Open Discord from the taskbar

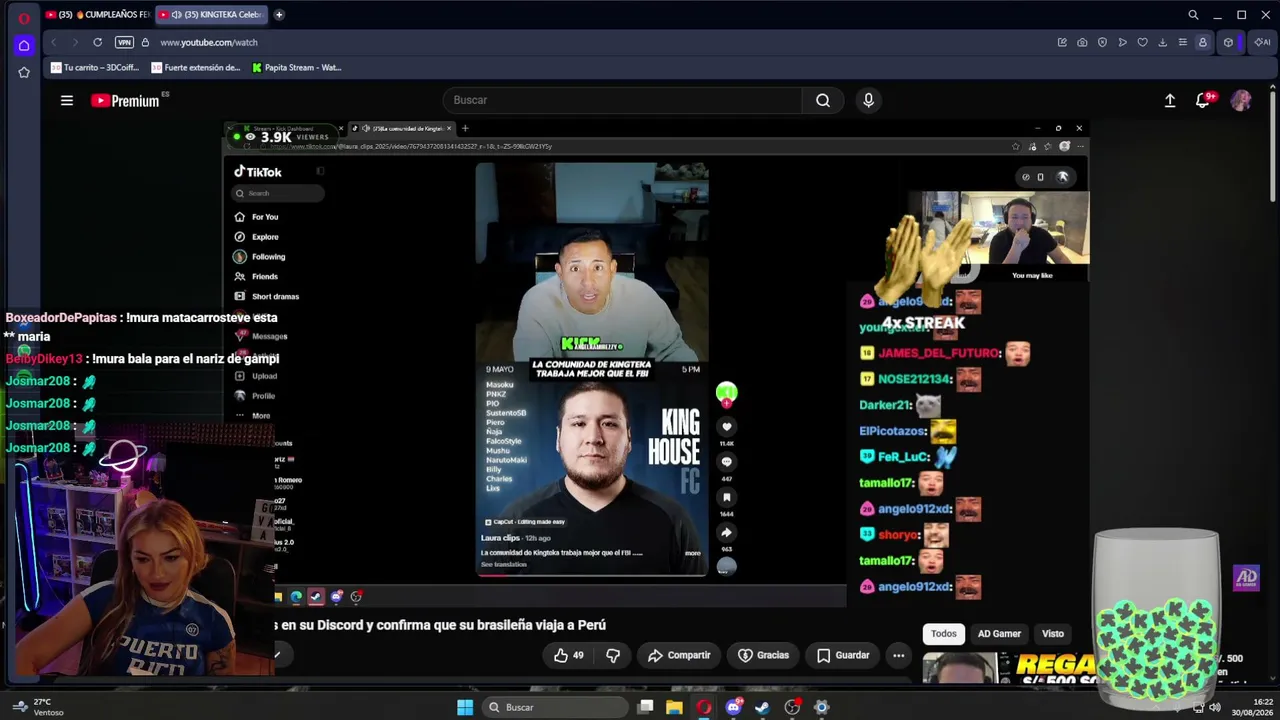[x=733, y=707]
